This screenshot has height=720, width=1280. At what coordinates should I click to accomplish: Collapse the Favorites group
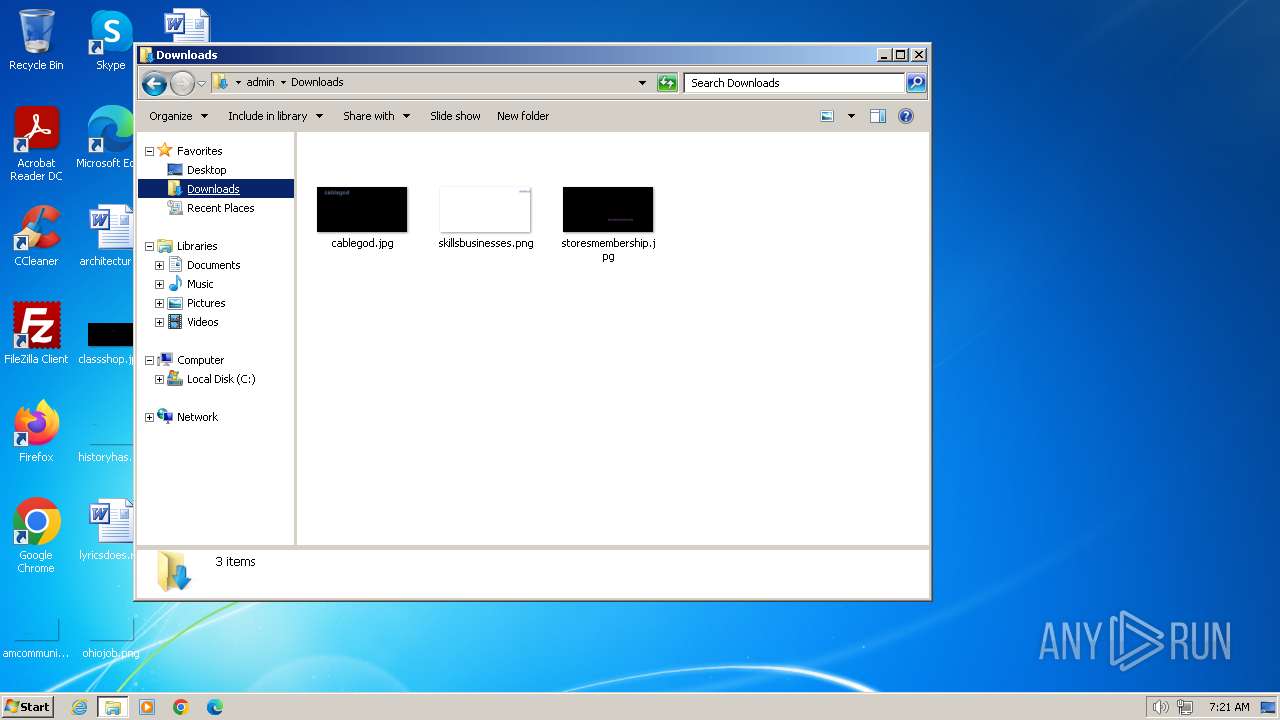[x=150, y=151]
